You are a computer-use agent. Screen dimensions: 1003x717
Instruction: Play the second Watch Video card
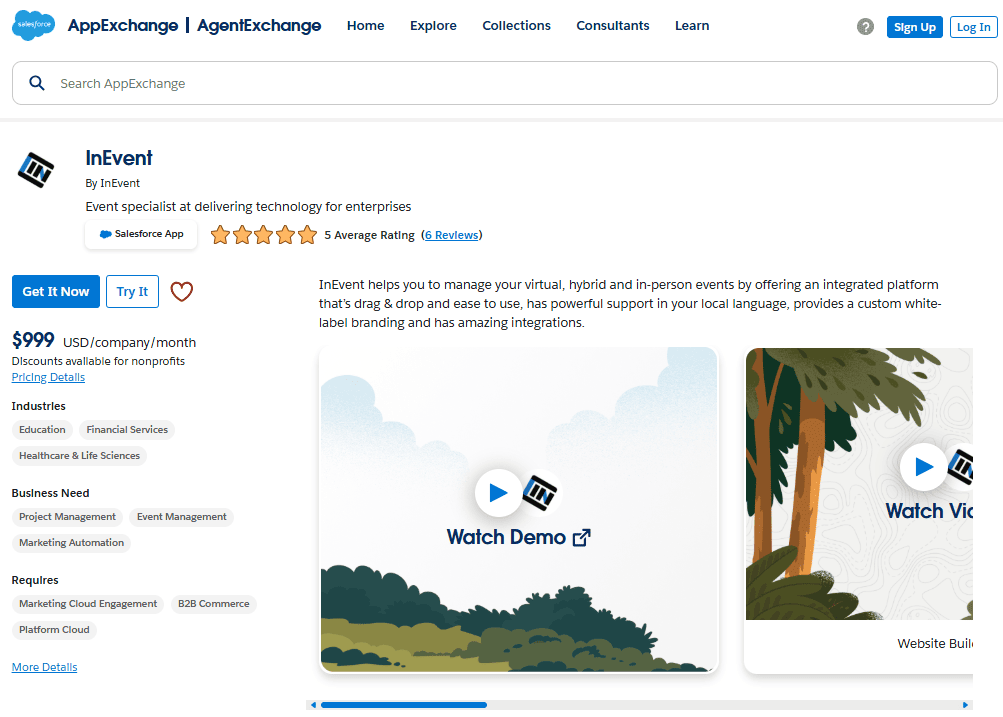(x=923, y=467)
